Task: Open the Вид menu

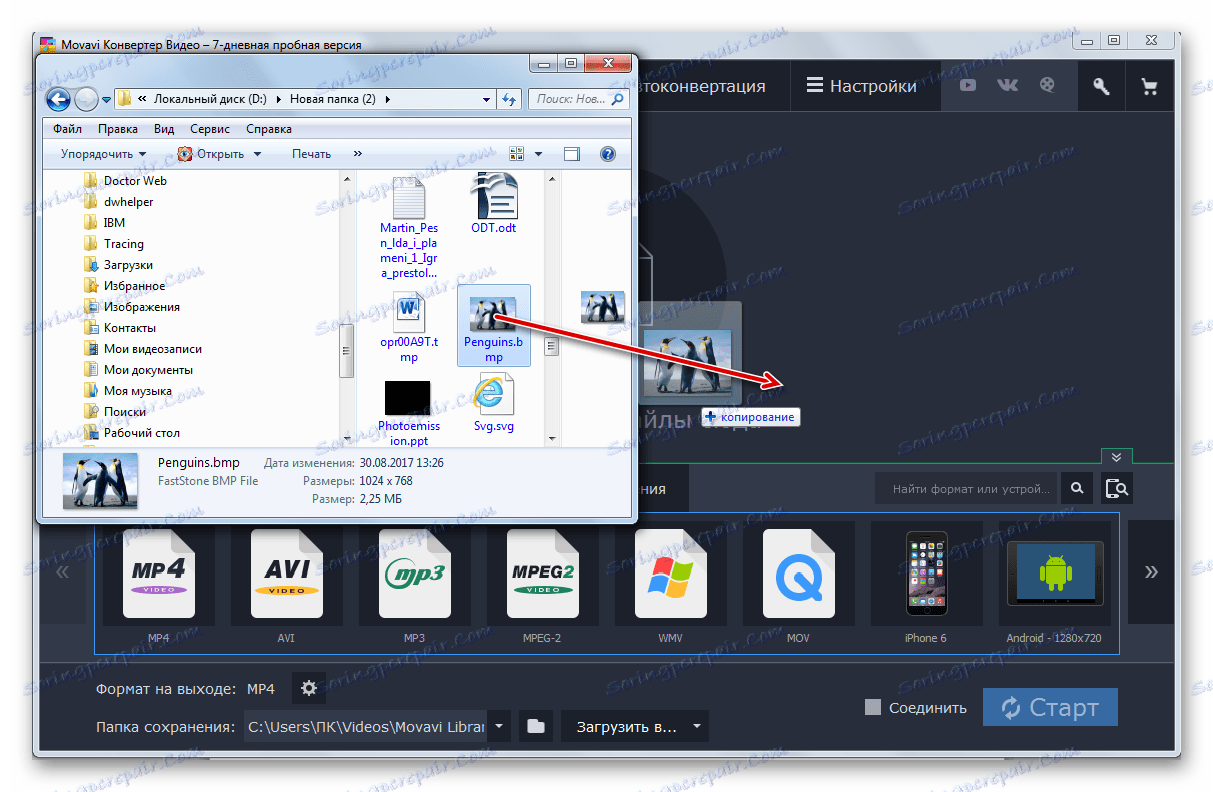Action: click(x=164, y=129)
